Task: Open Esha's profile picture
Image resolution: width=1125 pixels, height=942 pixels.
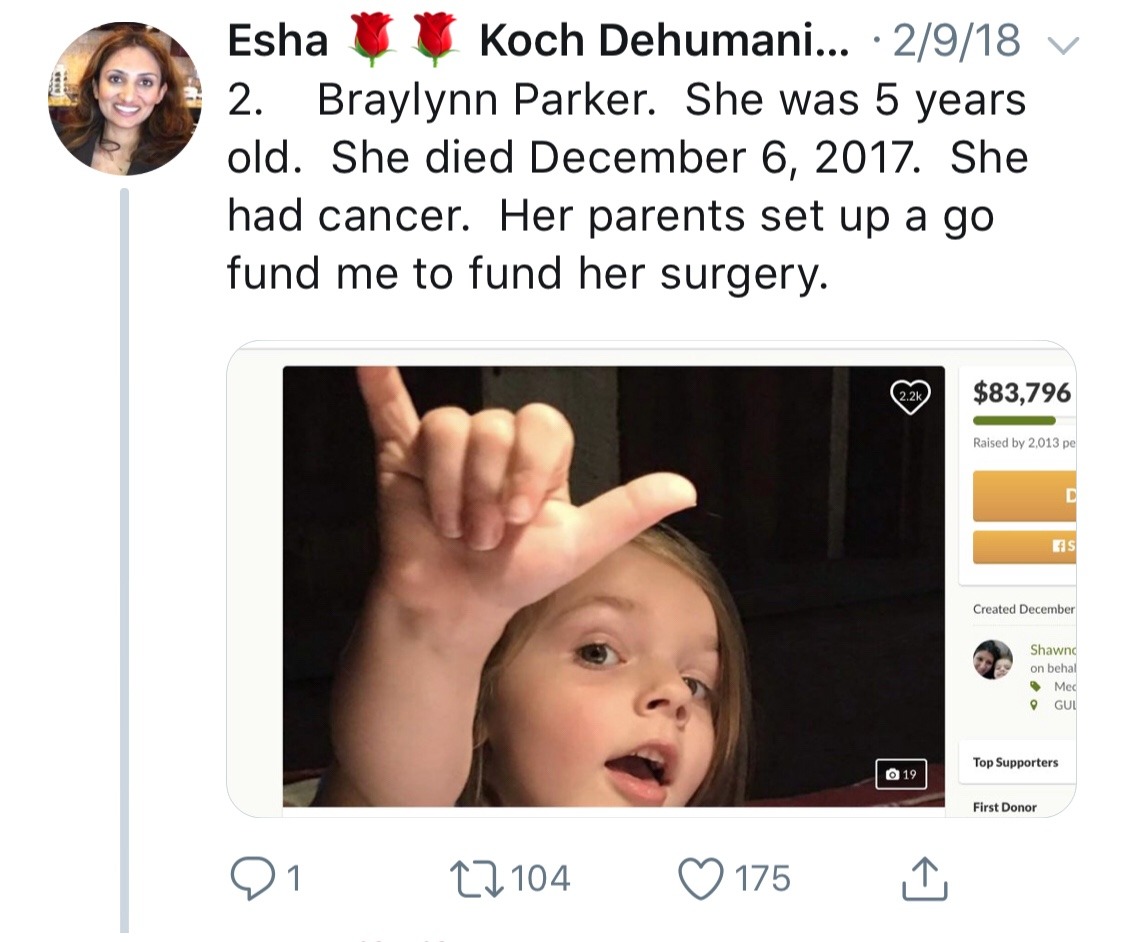Action: coord(124,98)
